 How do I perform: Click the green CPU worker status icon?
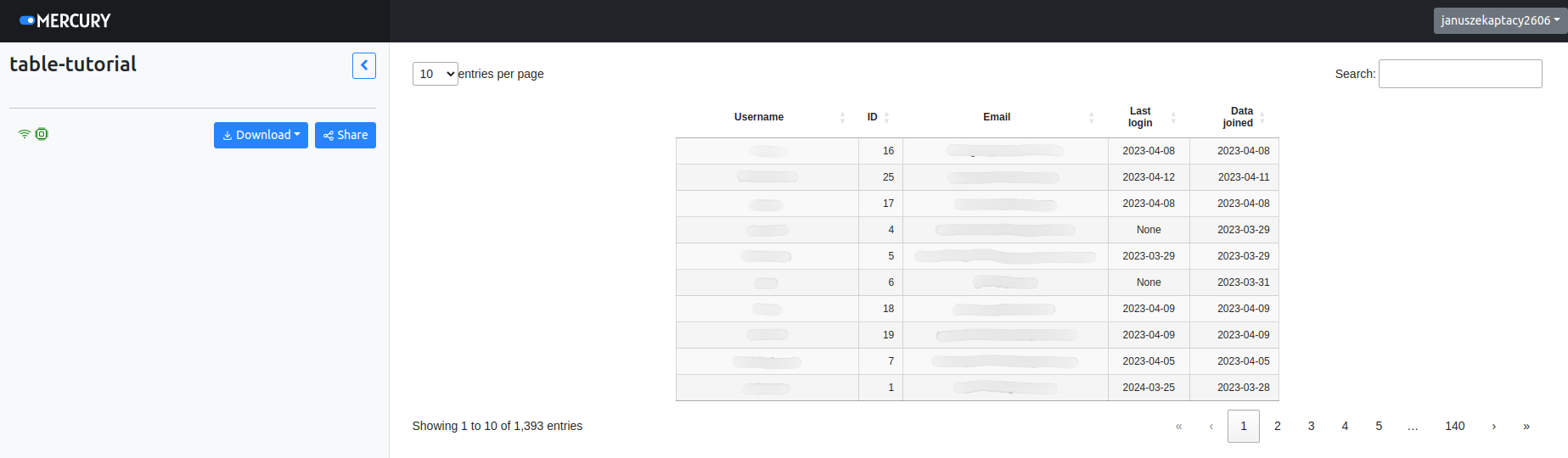(x=42, y=134)
